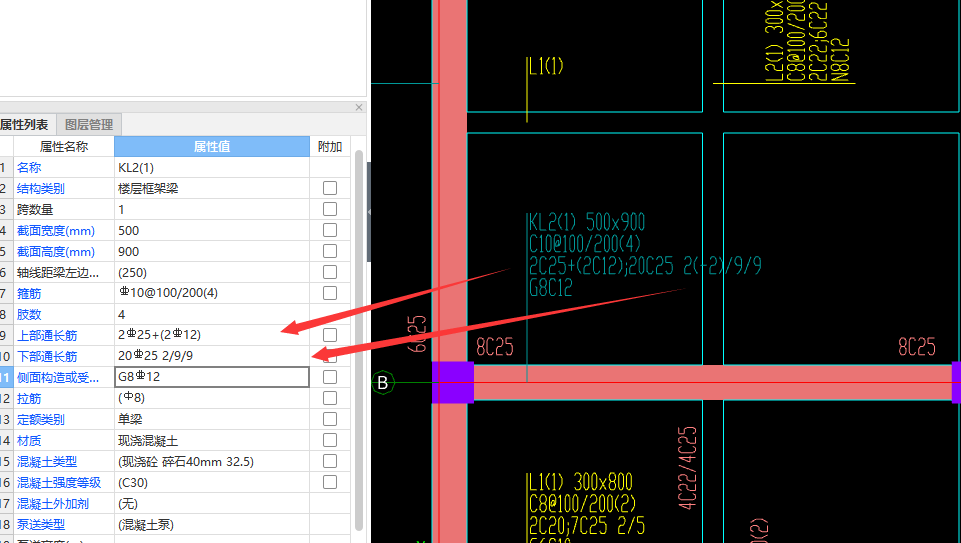This screenshot has height=543, width=961.
Task: Click the 箍筋 property name
Action: (x=29, y=294)
